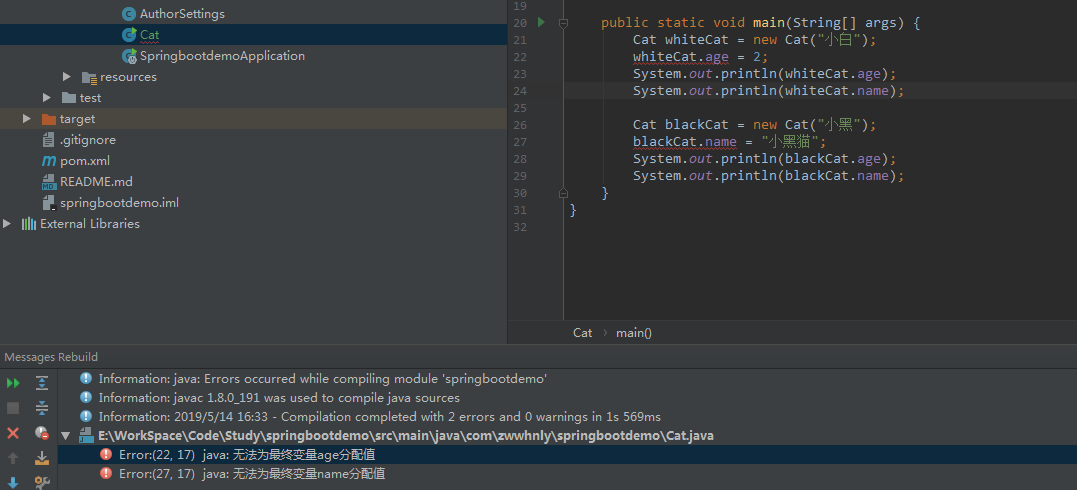The width and height of the screenshot is (1077, 490).
Task: Select the Messages Rebuild tab
Action: 50,357
